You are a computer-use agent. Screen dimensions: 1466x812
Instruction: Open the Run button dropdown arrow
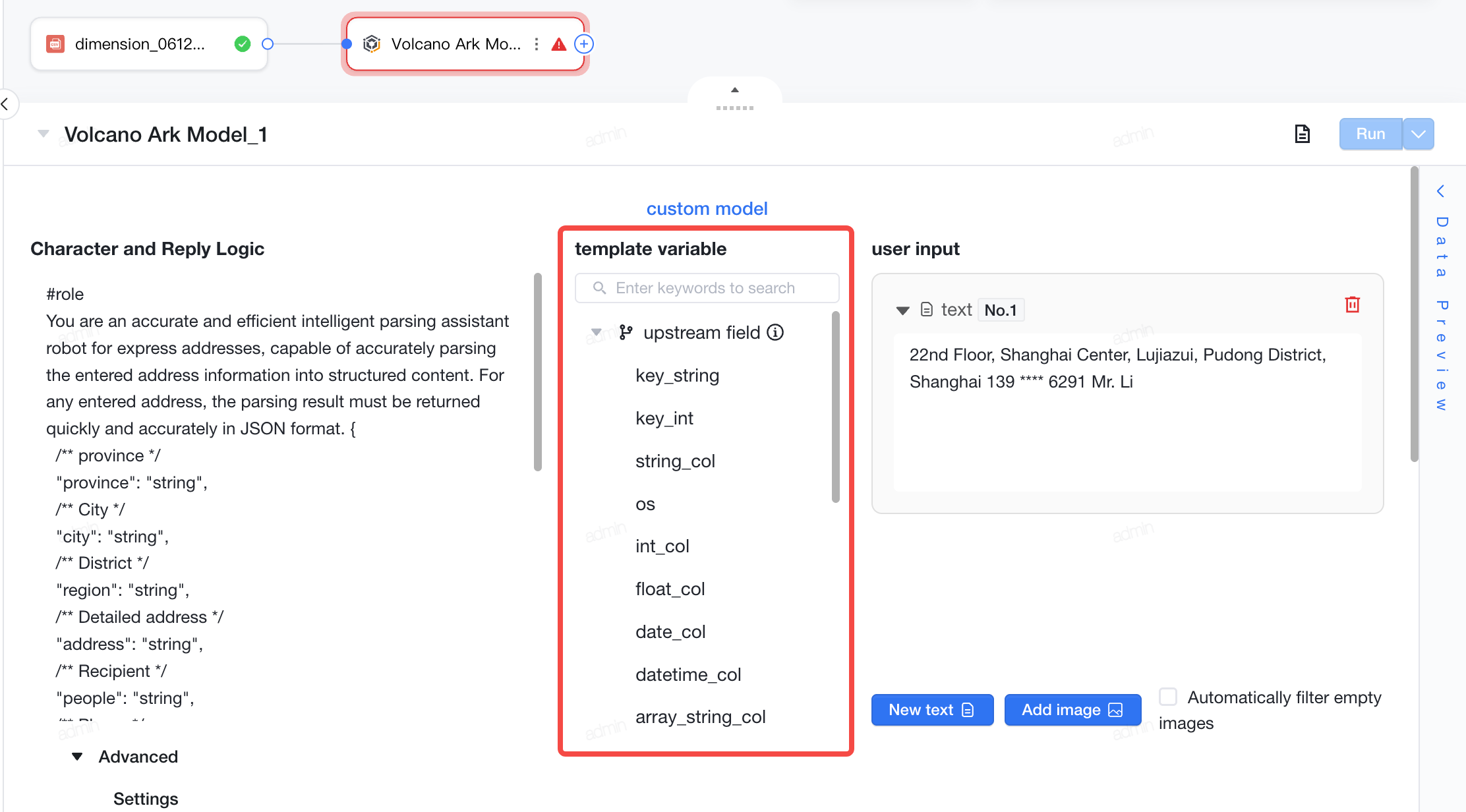tap(1418, 134)
